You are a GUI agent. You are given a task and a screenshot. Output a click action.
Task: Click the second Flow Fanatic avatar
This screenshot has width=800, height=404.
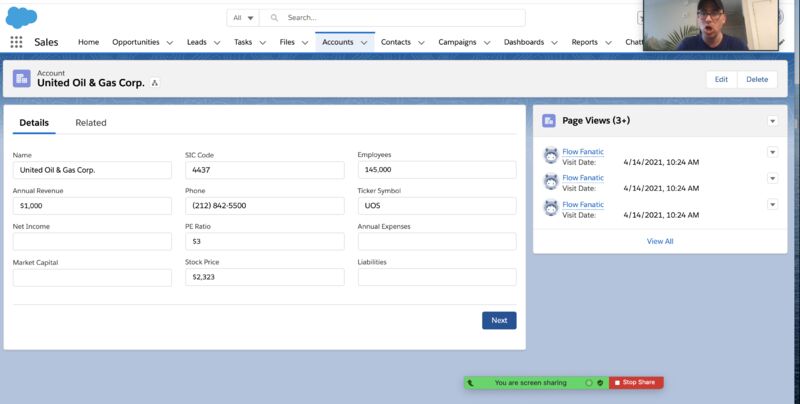tap(551, 182)
